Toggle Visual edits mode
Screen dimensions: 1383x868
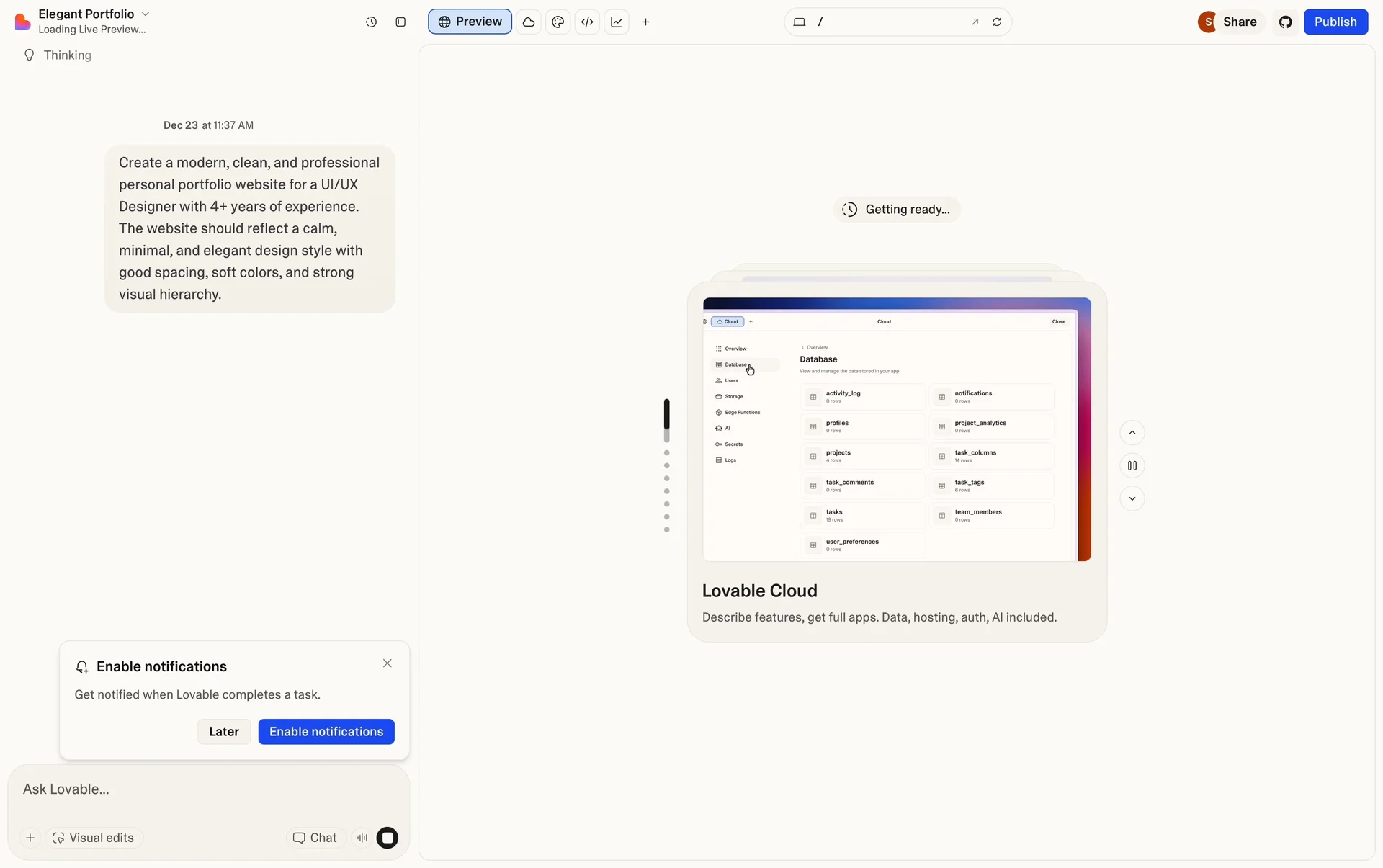94,838
